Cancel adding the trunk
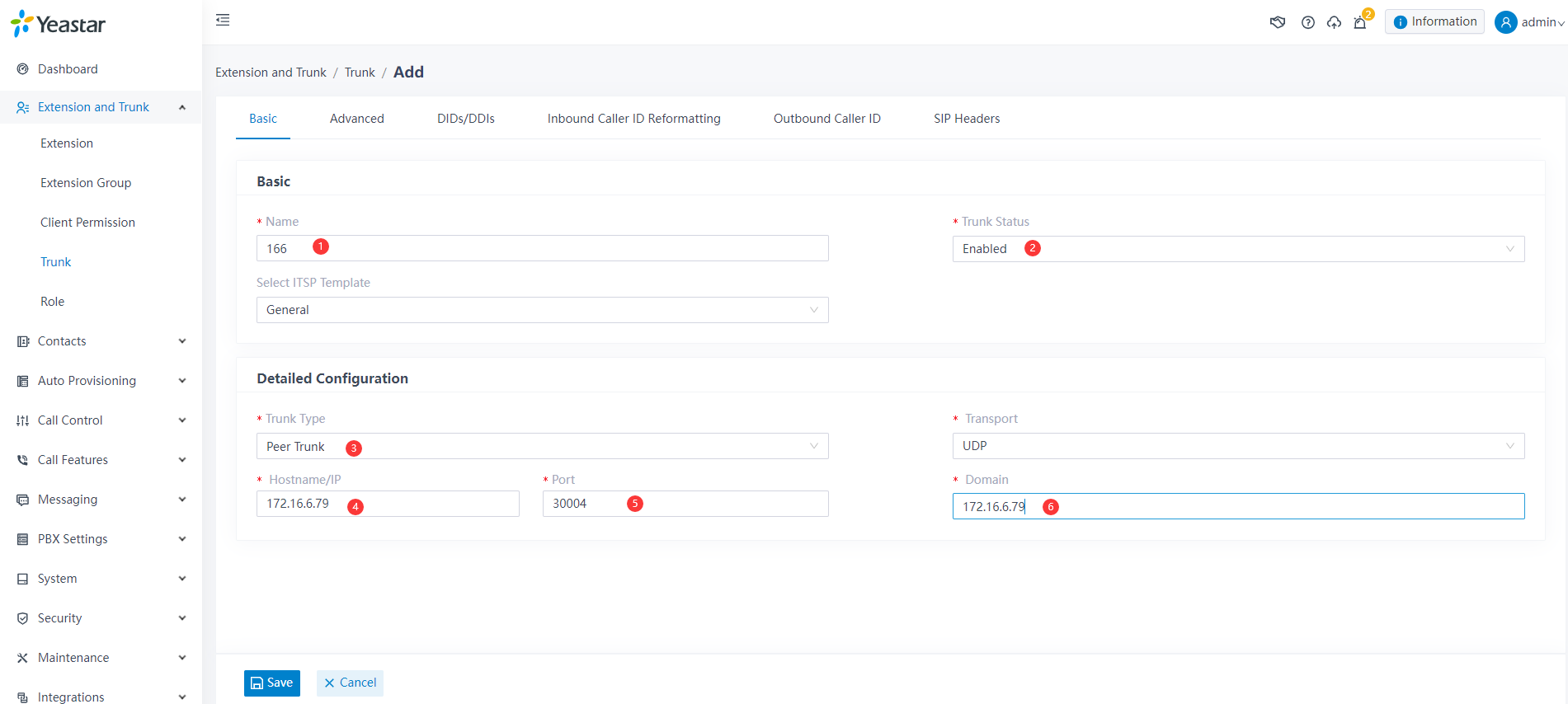Image resolution: width=1568 pixels, height=704 pixels. pyautogui.click(x=350, y=683)
